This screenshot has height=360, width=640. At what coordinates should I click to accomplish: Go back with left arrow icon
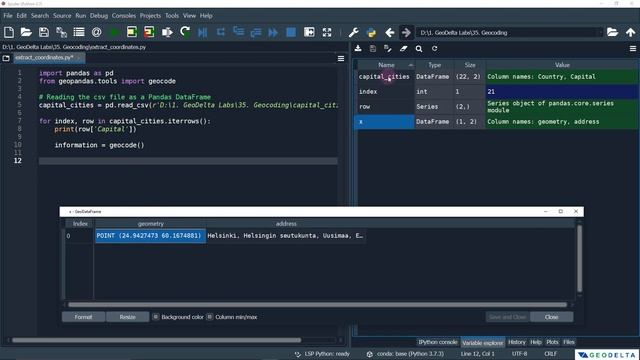[x=389, y=32]
